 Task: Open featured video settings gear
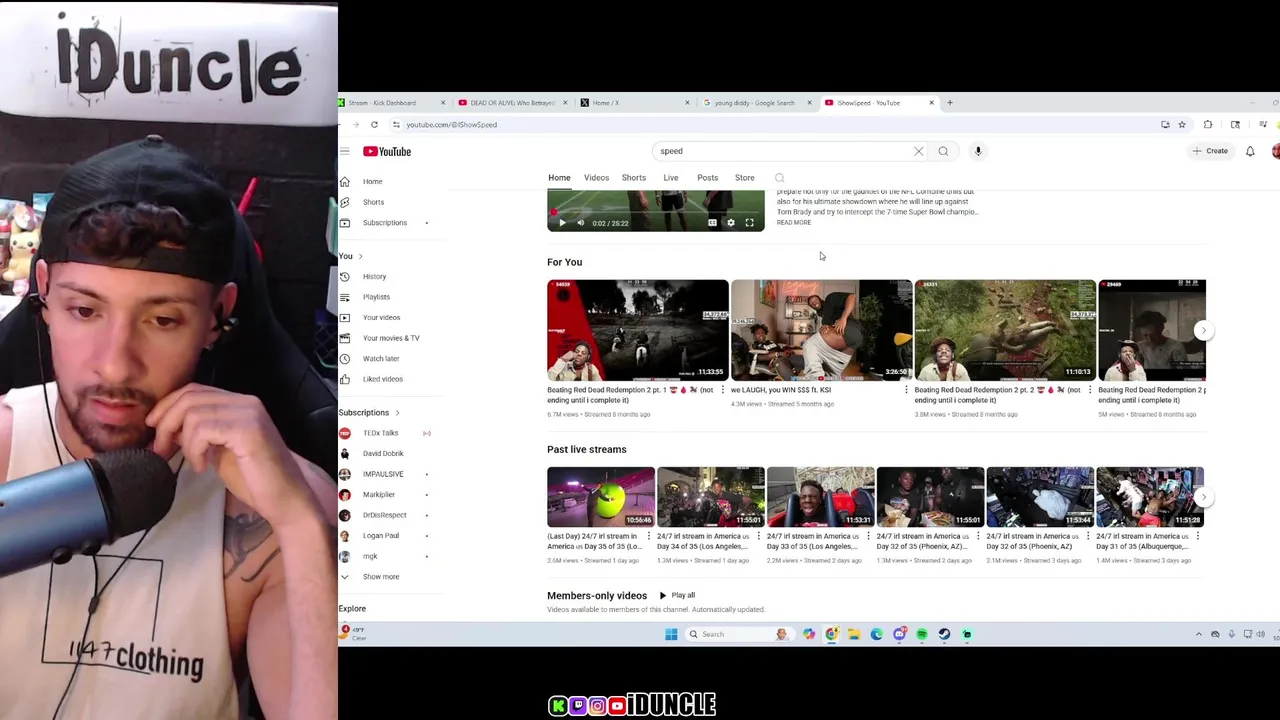click(x=731, y=223)
